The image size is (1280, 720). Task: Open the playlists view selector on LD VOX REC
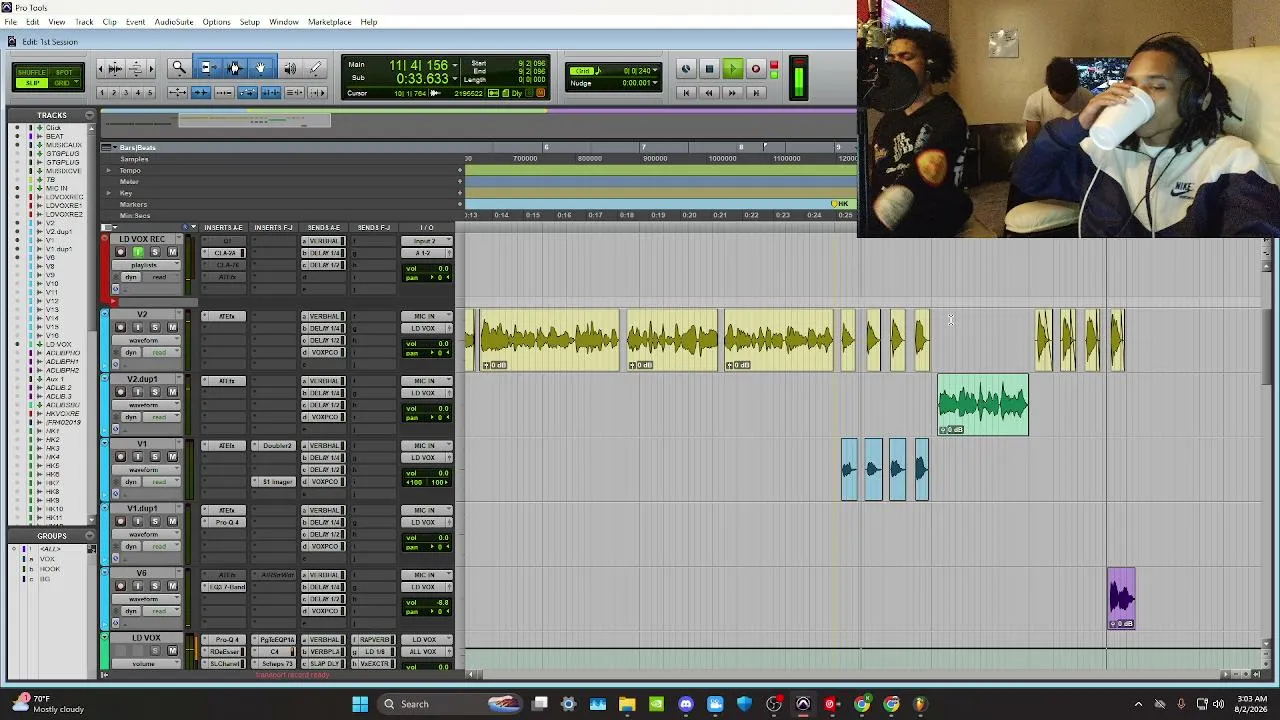(144, 265)
